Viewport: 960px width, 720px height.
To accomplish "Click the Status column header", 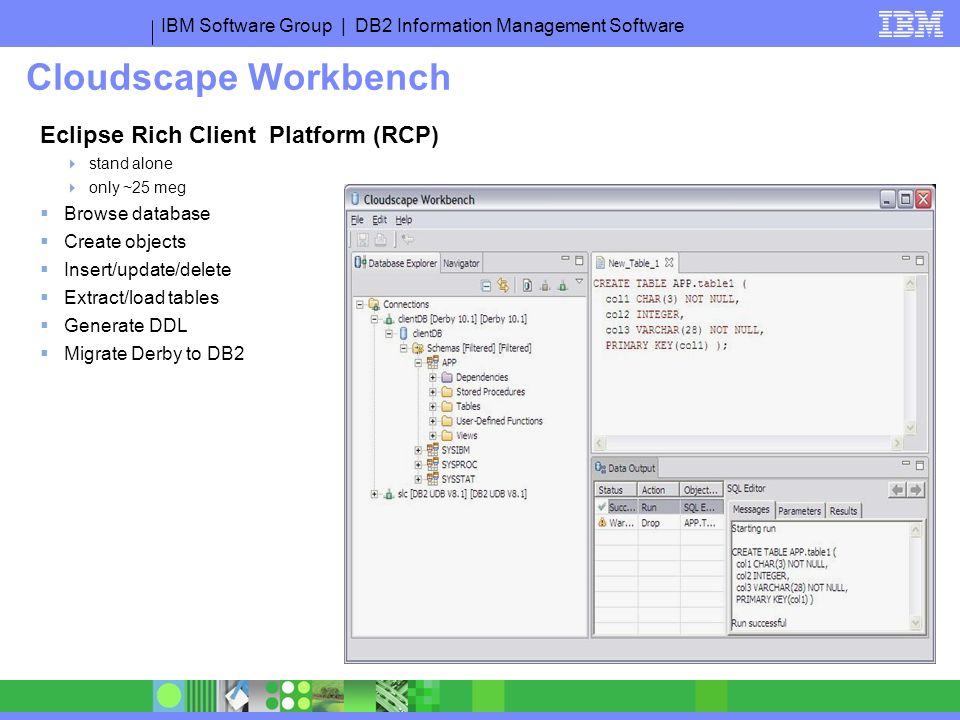I will [615, 490].
